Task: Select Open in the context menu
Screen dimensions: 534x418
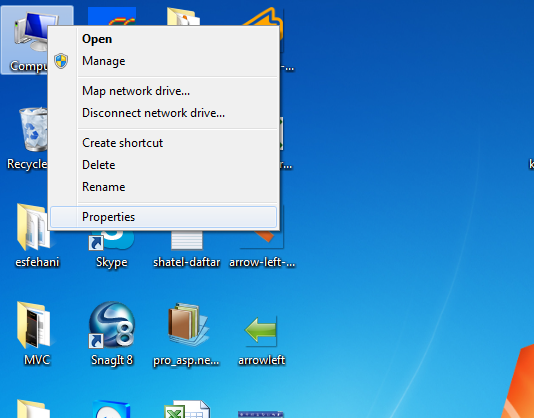Action: click(163, 39)
